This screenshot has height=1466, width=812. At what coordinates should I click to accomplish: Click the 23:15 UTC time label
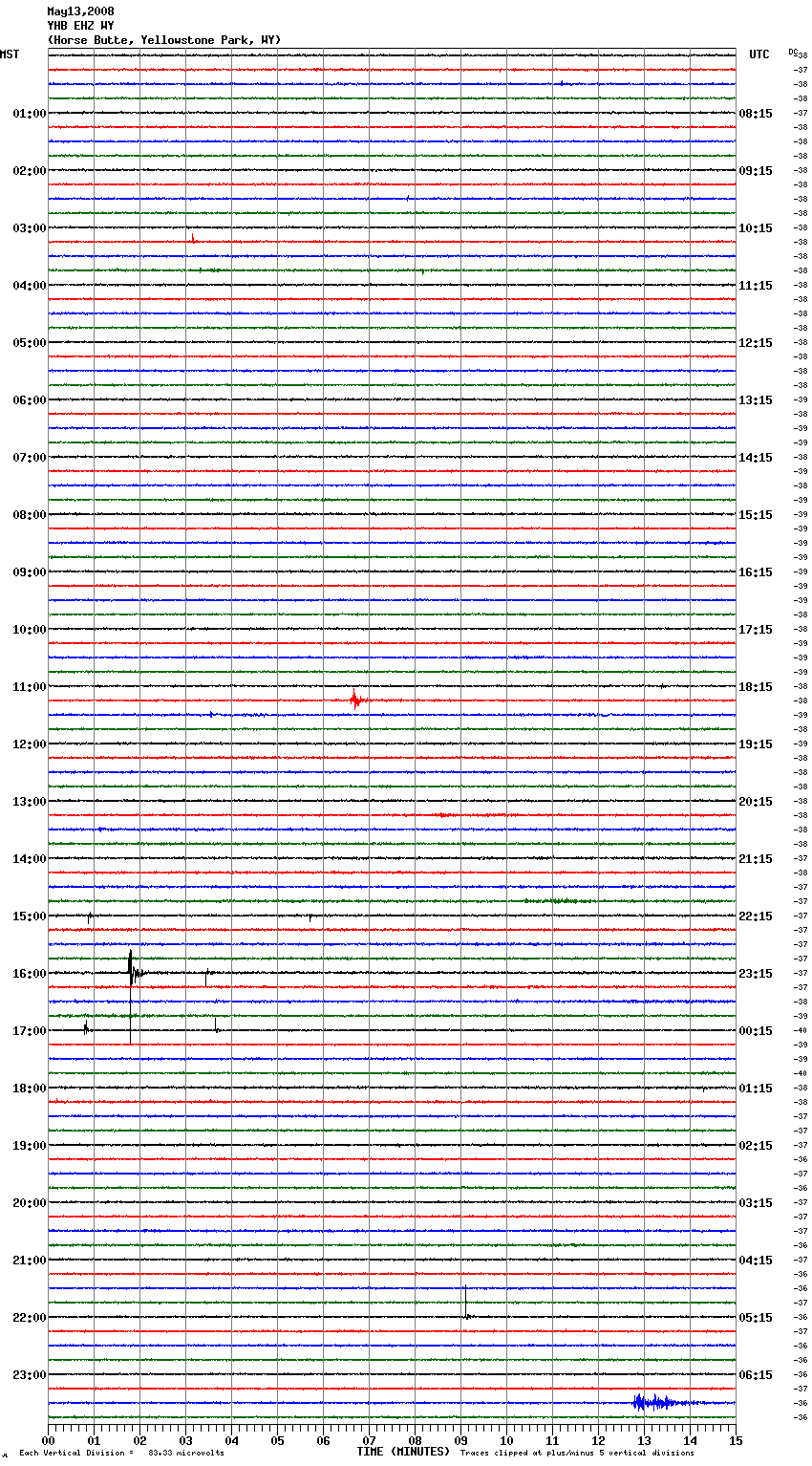click(x=756, y=974)
